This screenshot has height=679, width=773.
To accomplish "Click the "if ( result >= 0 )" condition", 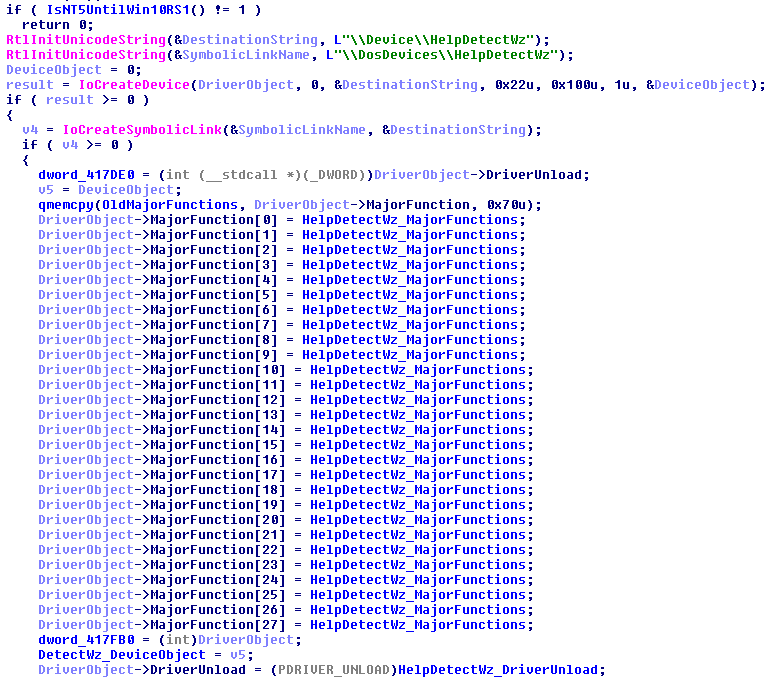I will 77,100.
